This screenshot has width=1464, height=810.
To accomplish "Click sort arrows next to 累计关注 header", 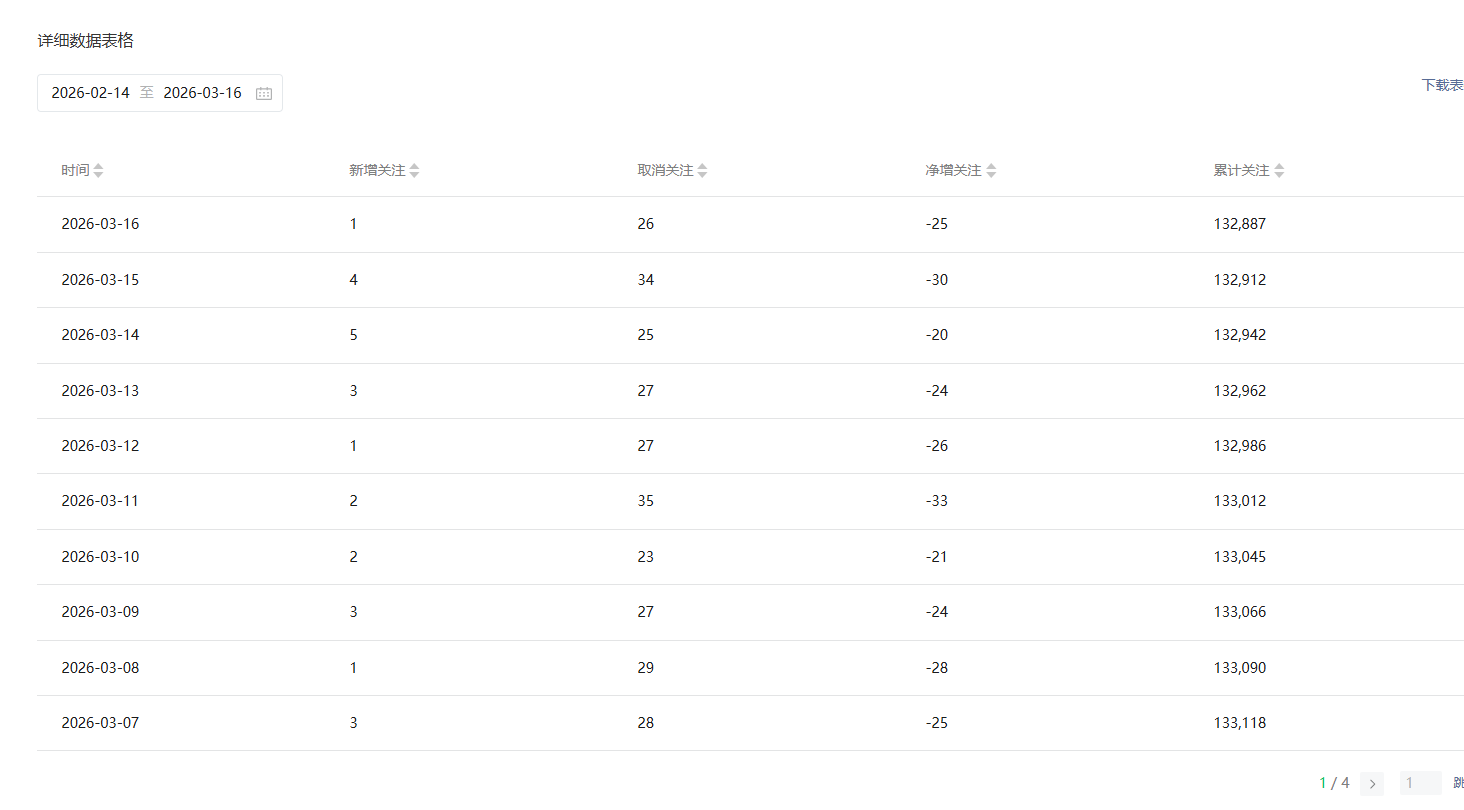I will (x=1279, y=171).
